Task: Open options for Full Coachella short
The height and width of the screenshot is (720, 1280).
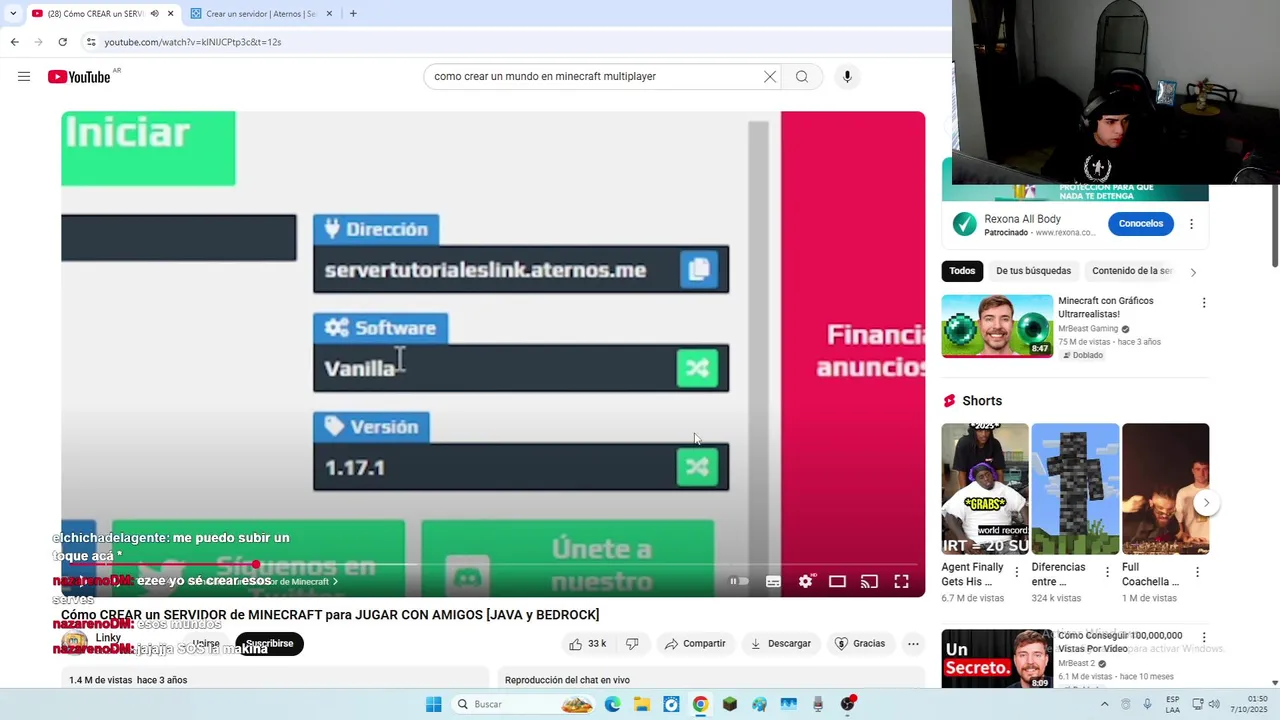Action: [x=1197, y=573]
